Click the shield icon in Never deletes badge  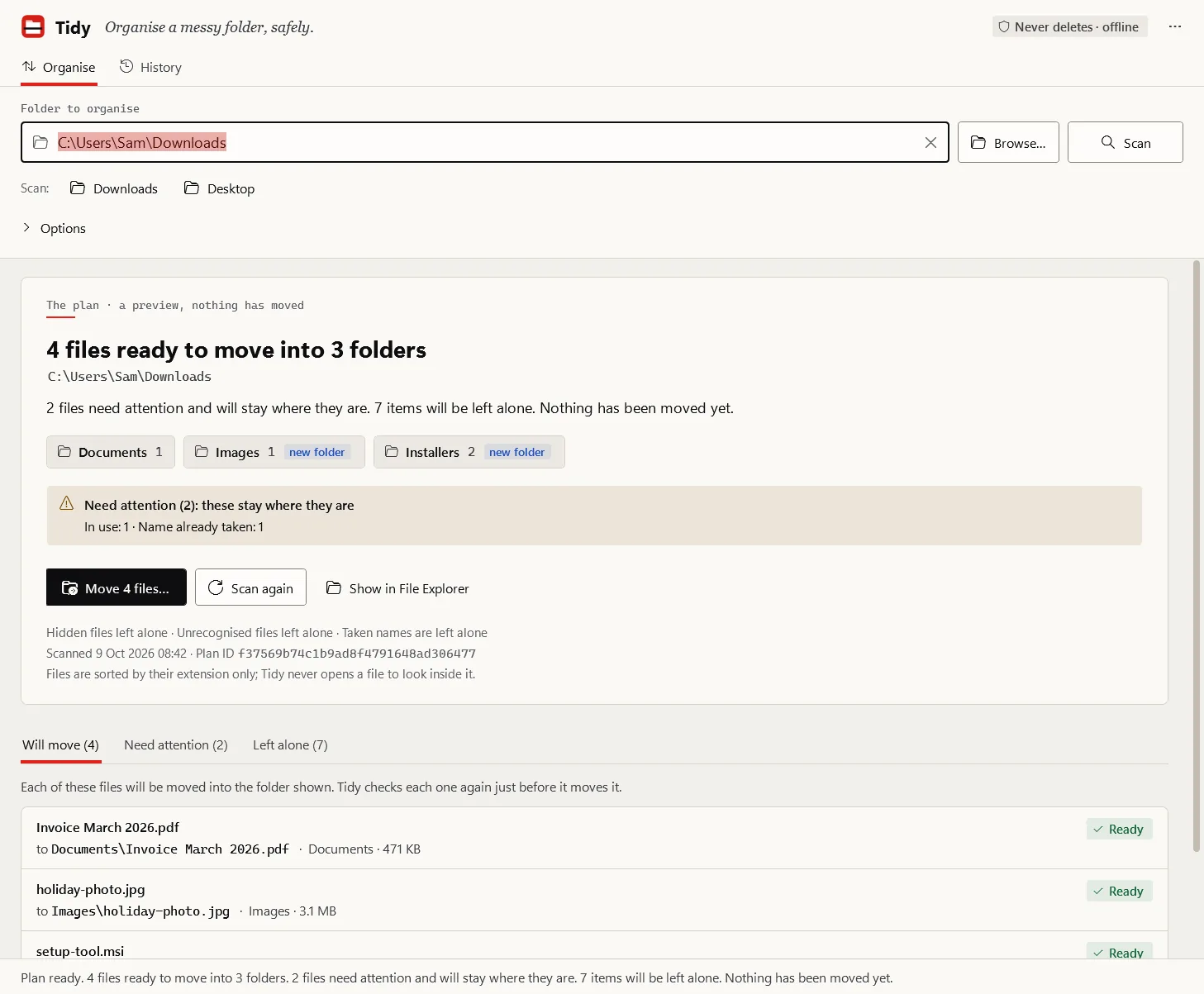[1004, 27]
